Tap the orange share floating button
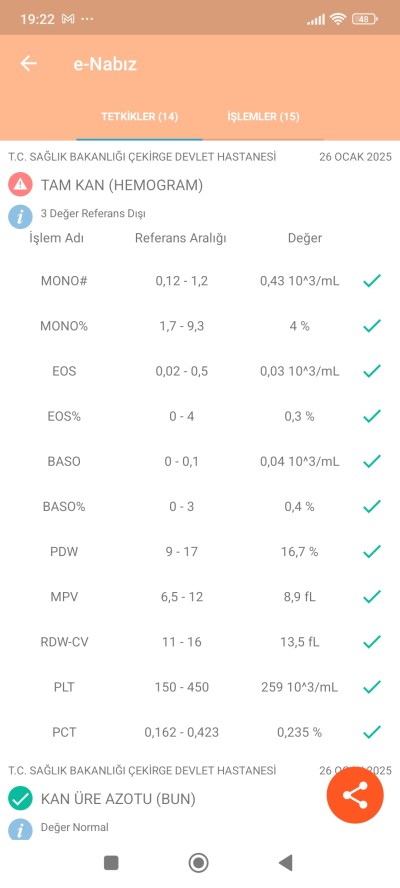 coord(355,795)
